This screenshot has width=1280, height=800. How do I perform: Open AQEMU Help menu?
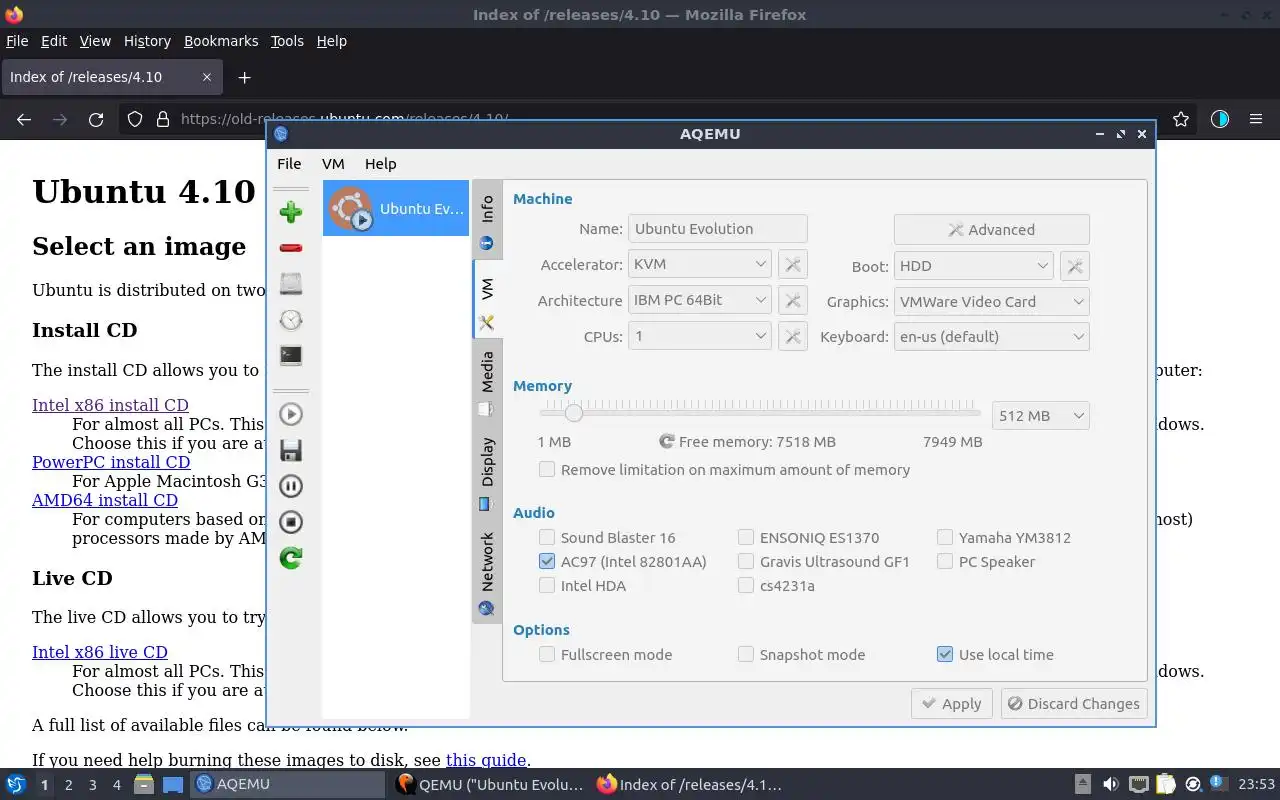tap(380, 164)
